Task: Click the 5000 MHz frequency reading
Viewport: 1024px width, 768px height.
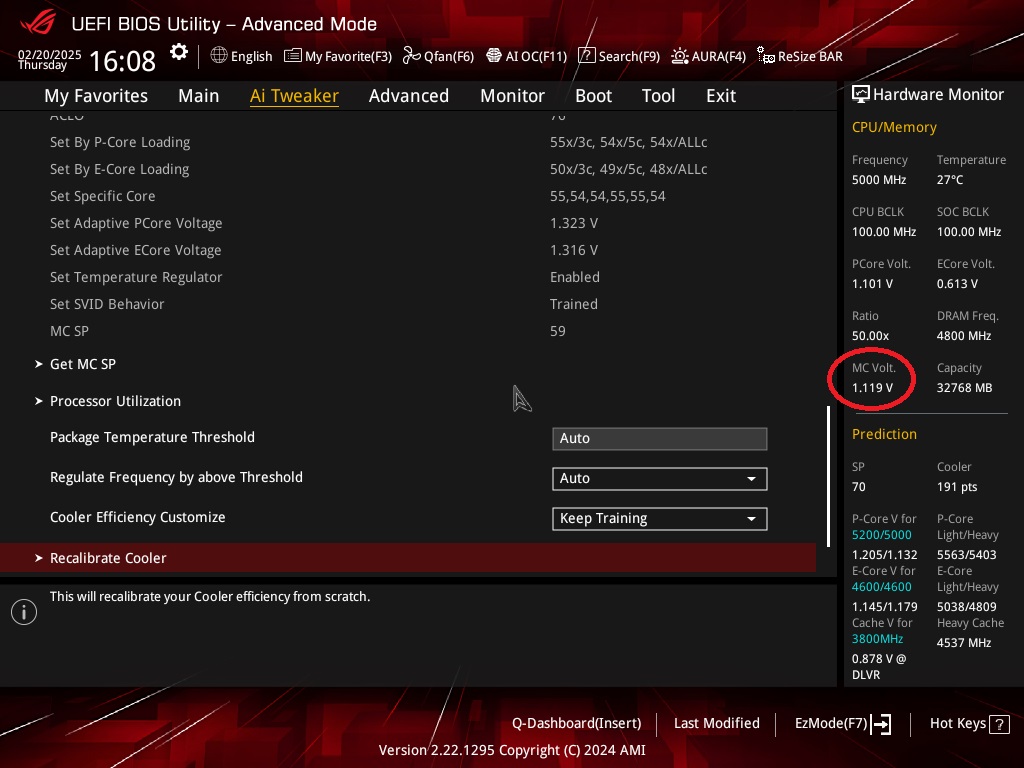Action: pos(879,180)
